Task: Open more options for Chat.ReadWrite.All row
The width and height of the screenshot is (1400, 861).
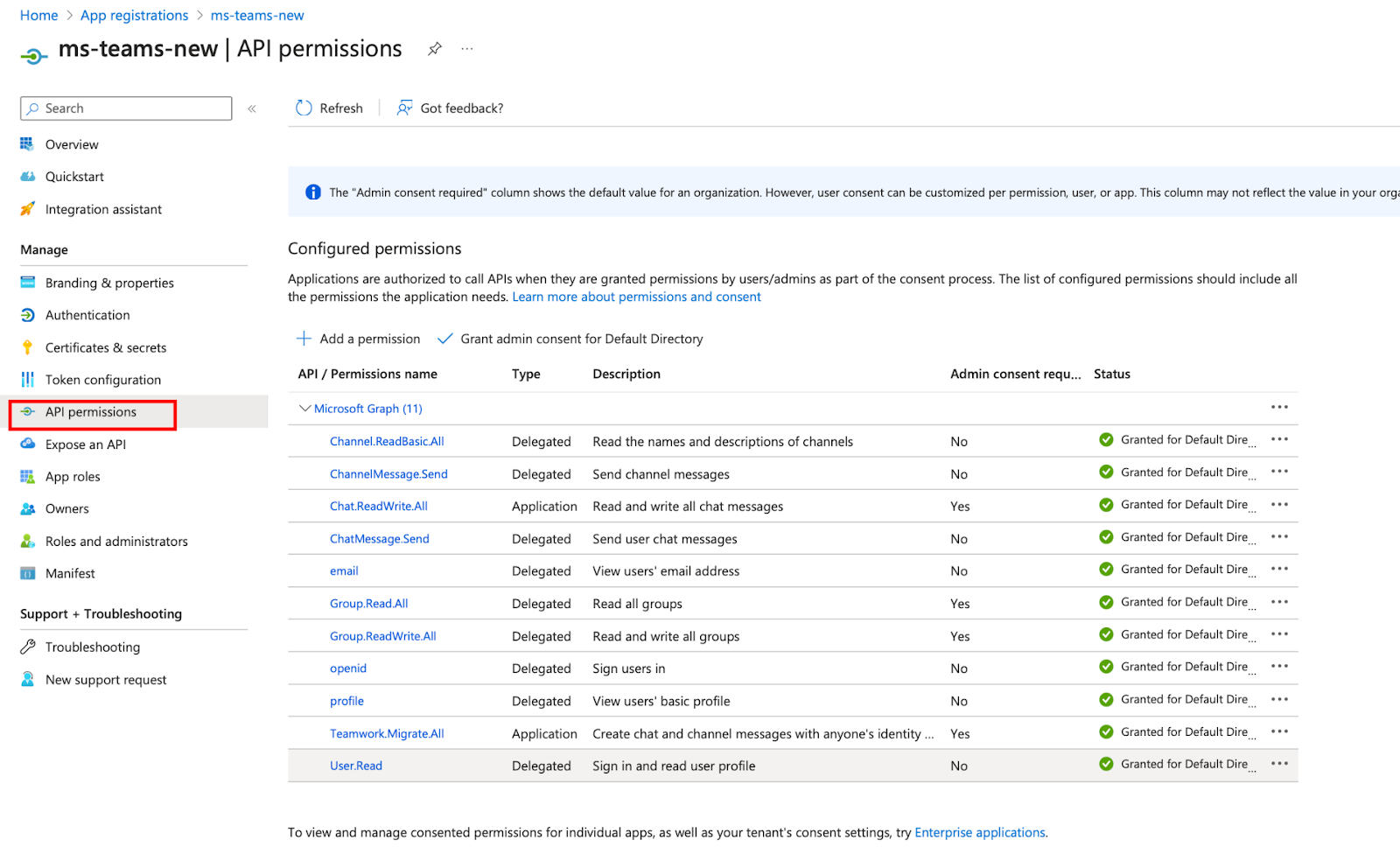Action: [1279, 504]
